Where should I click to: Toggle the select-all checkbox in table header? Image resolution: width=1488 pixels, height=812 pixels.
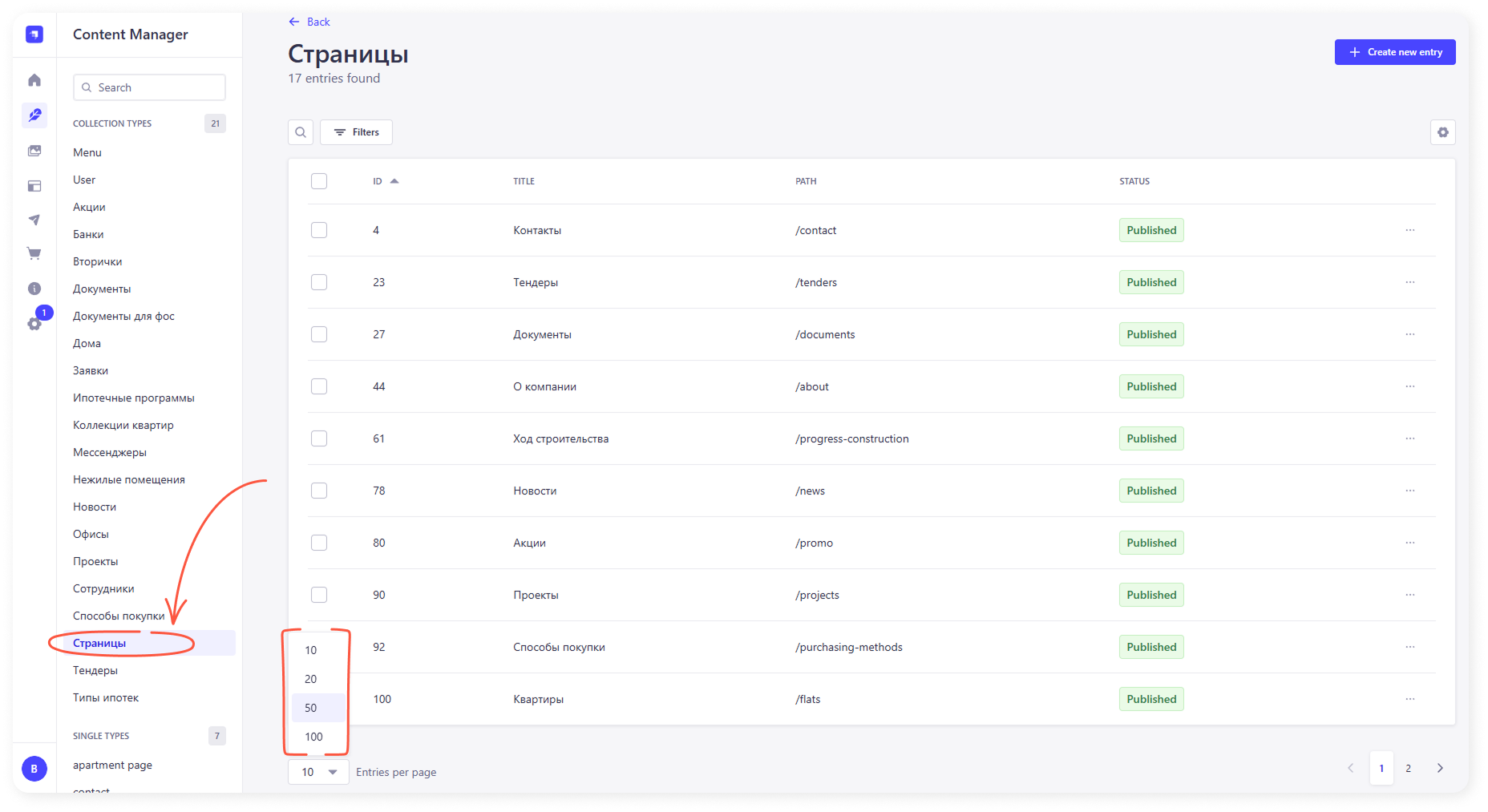click(319, 181)
